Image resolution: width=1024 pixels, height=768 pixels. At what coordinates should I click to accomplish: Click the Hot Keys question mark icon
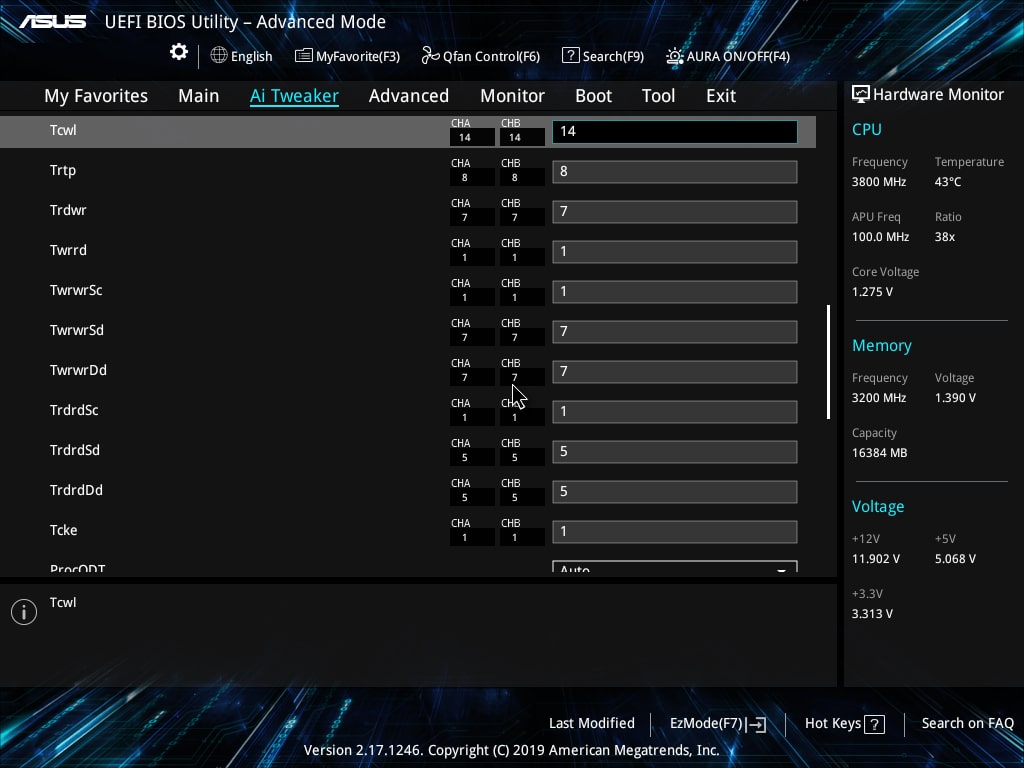[874, 724]
